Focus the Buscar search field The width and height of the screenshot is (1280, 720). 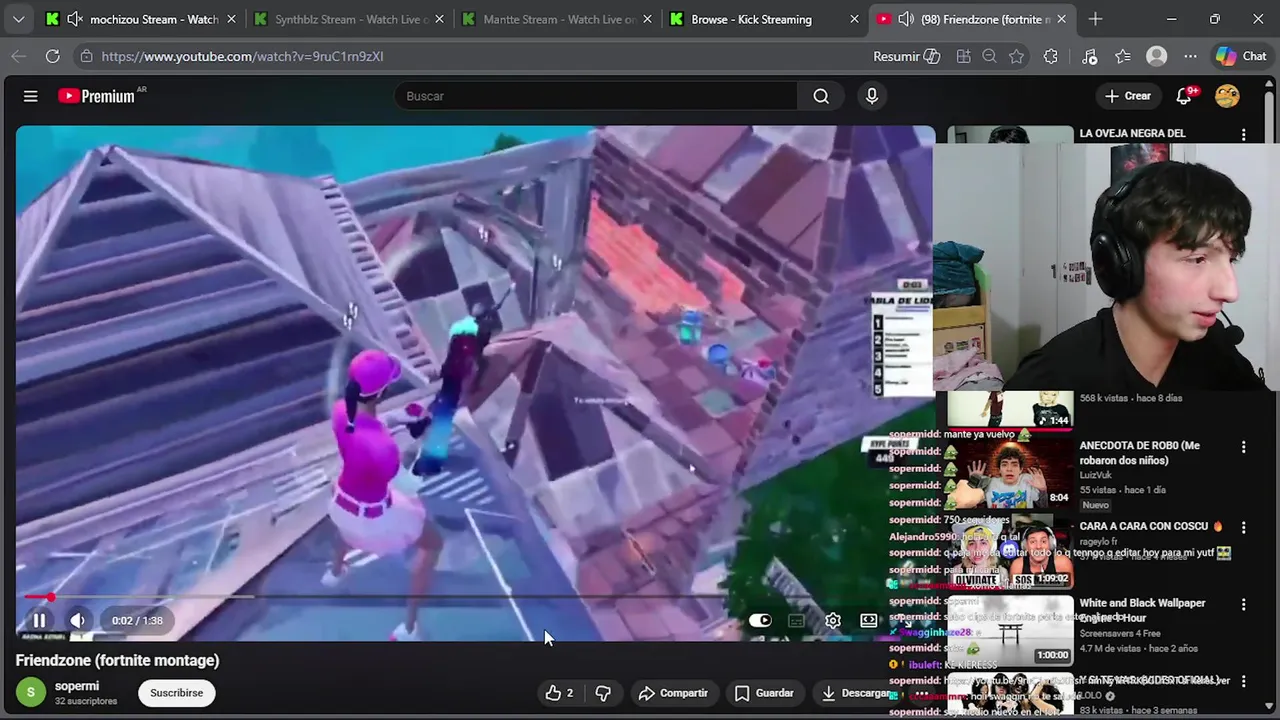596,96
